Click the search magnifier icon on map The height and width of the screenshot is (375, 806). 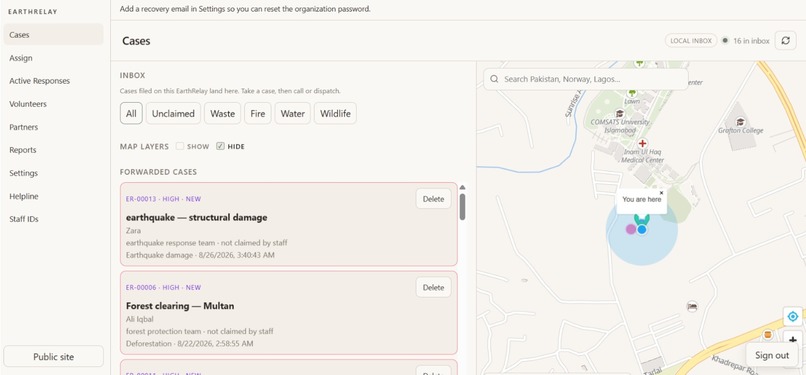pos(494,79)
